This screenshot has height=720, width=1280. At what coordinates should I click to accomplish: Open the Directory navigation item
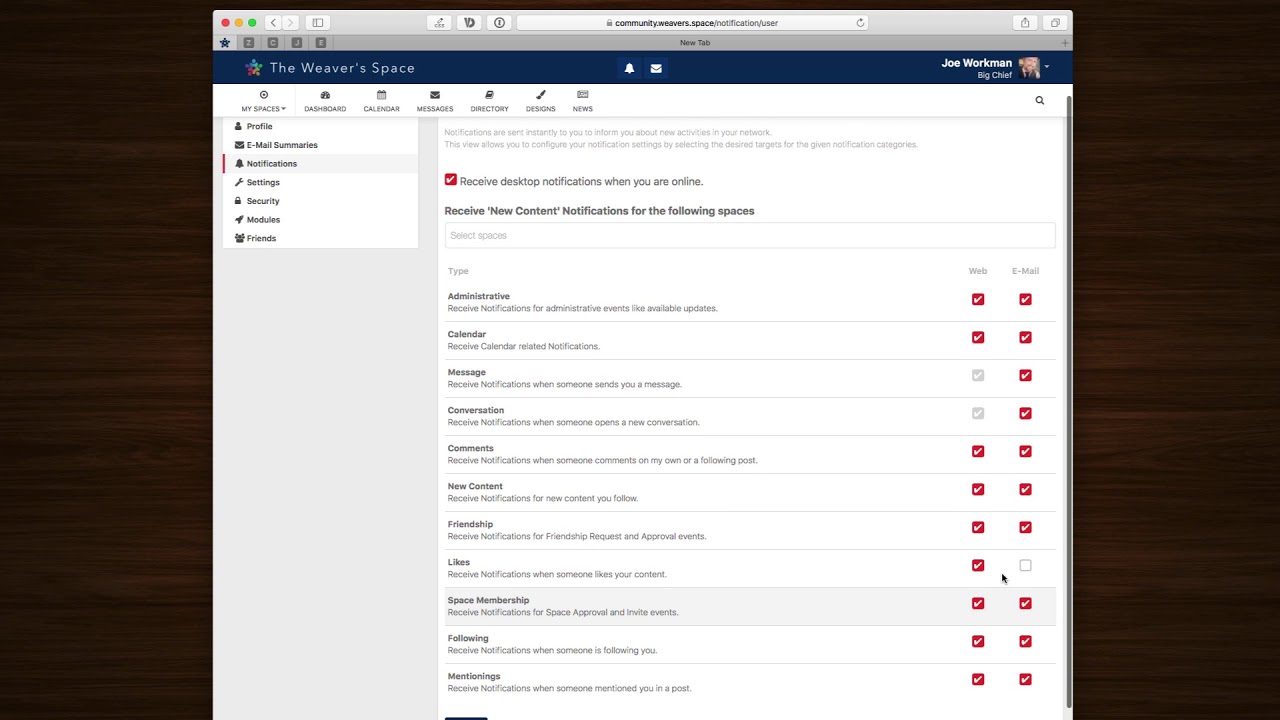click(x=489, y=101)
